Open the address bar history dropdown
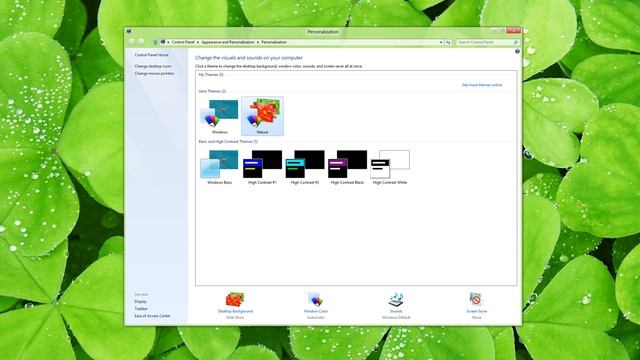The height and width of the screenshot is (360, 640). (x=441, y=42)
